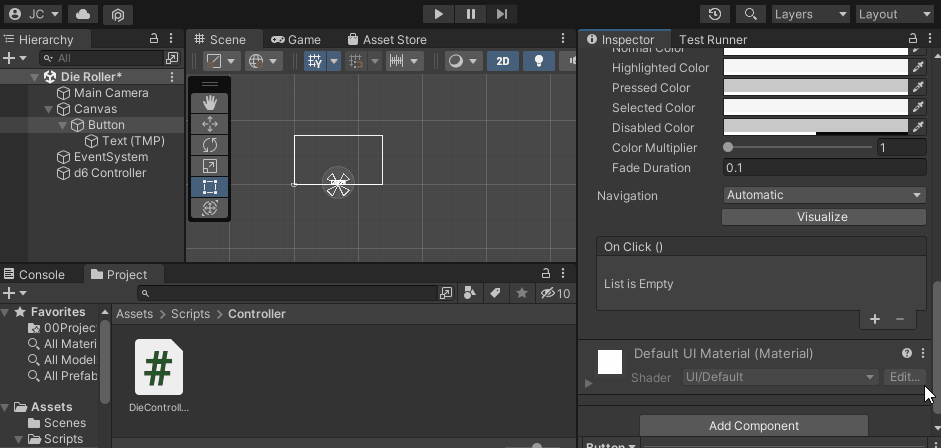941x448 pixels.
Task: Click the Visualize navigation button
Action: 822,217
